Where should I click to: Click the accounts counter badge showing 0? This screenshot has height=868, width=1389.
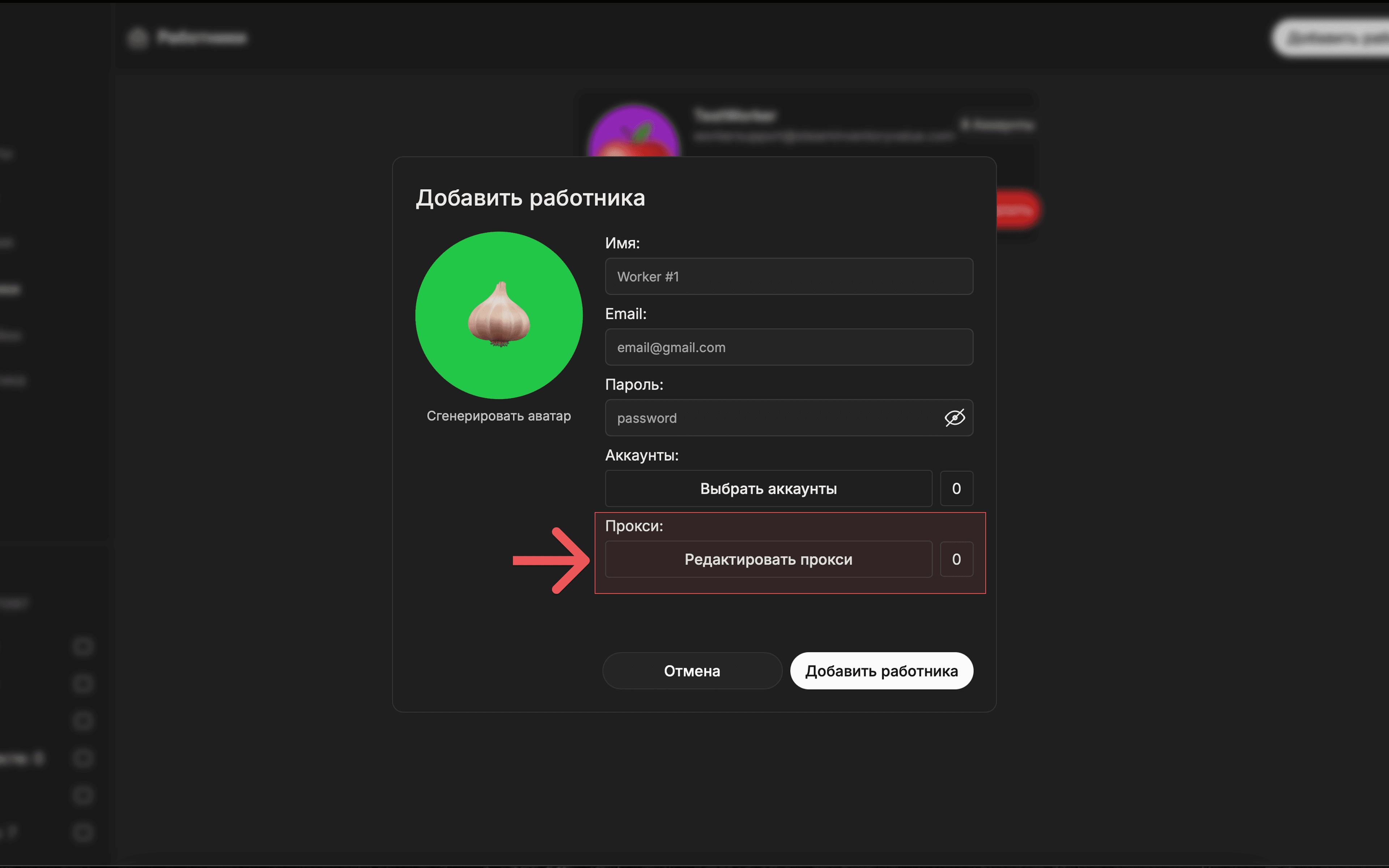[x=956, y=489]
